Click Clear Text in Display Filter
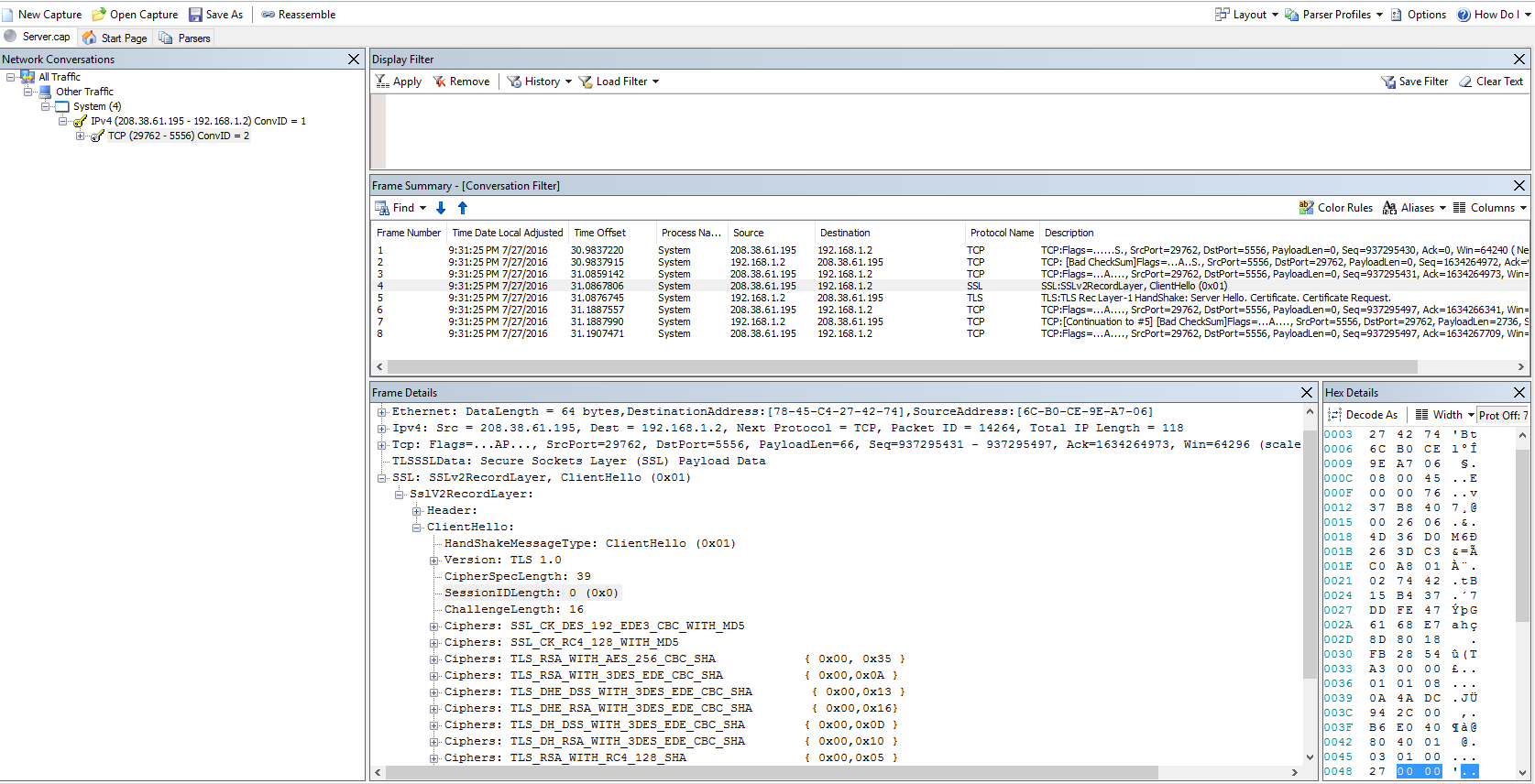The image size is (1535, 784). (x=1491, y=82)
